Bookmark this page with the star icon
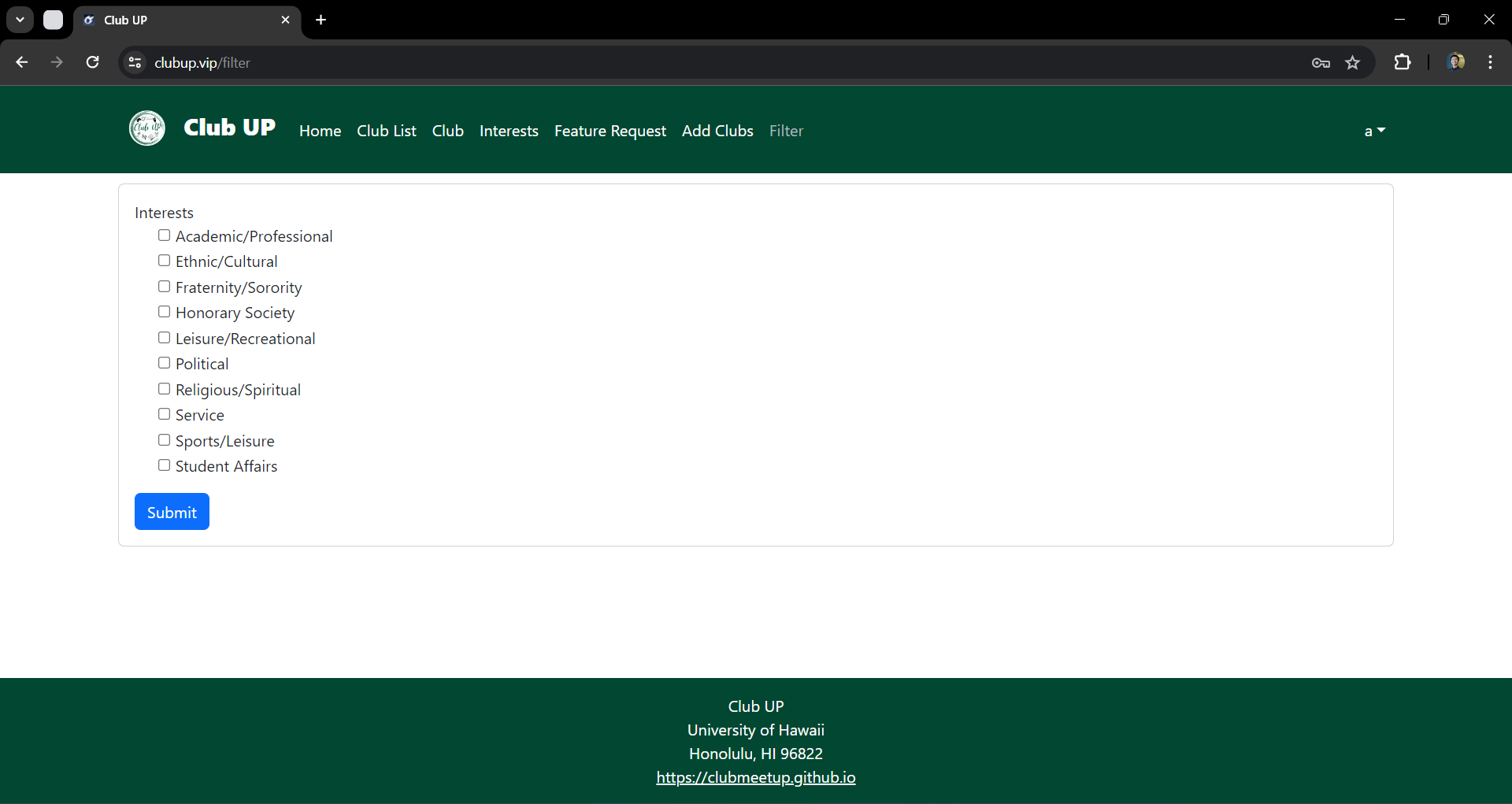This screenshot has height=804, width=1512. point(1352,63)
